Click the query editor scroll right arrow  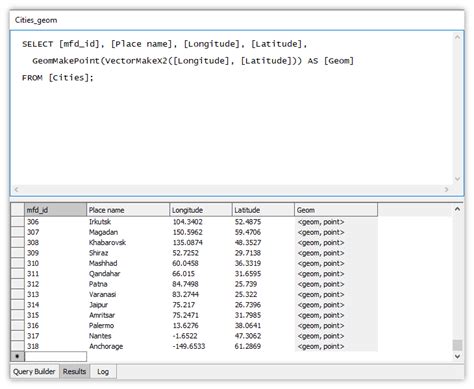[447, 189]
